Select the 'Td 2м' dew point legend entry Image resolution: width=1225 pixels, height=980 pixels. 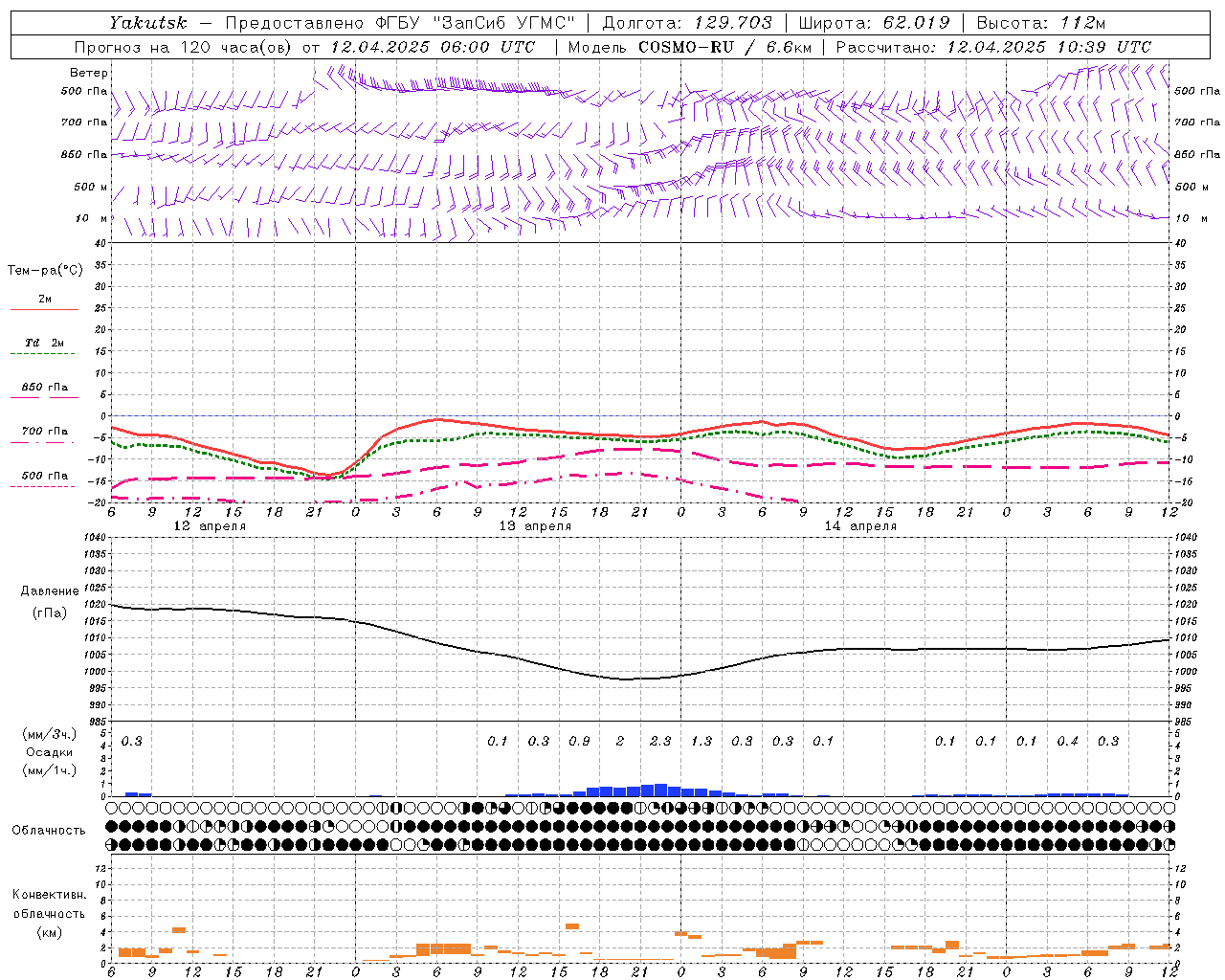point(44,343)
